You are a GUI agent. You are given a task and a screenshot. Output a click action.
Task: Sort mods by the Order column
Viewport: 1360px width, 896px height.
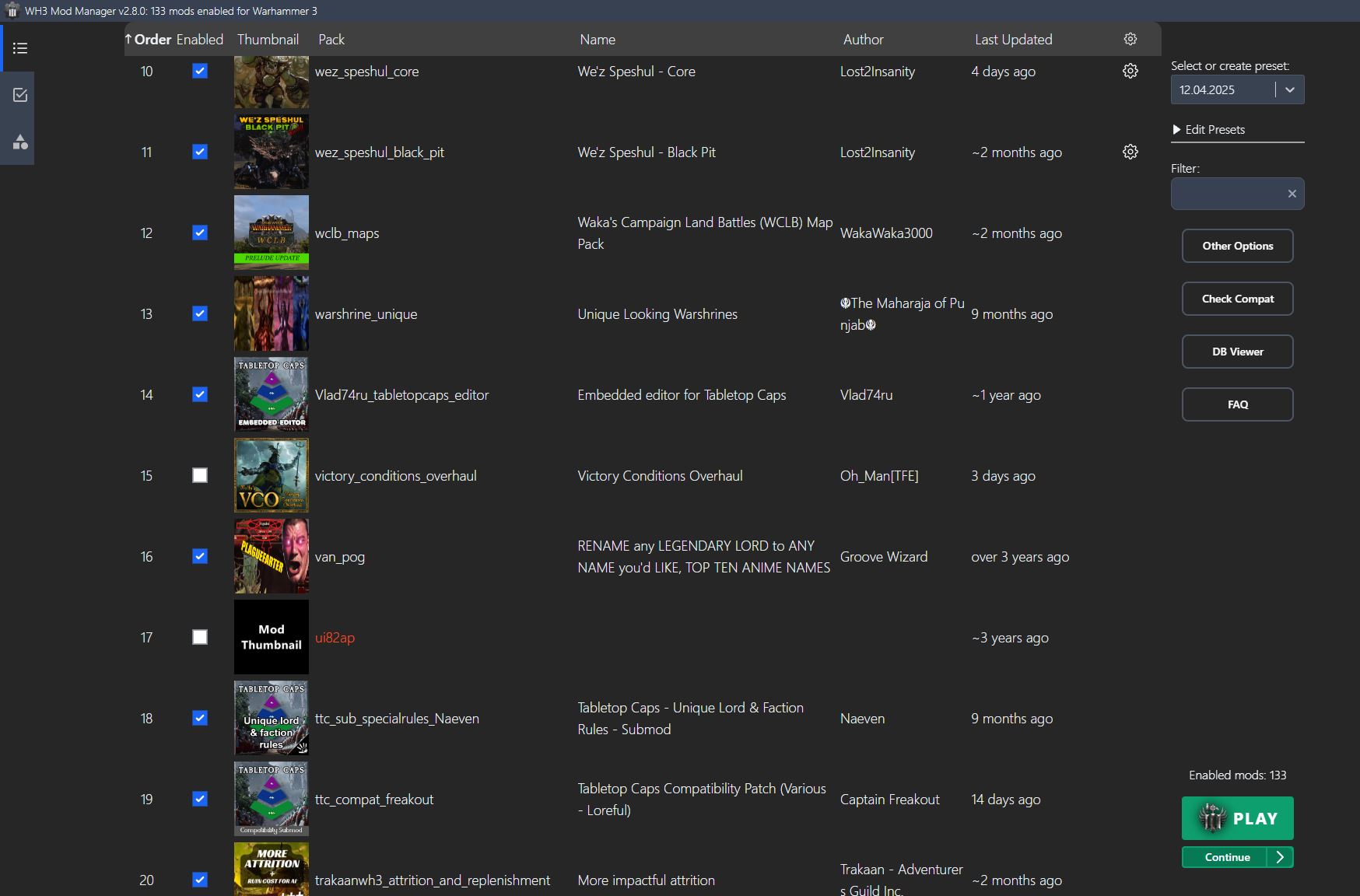click(x=148, y=40)
